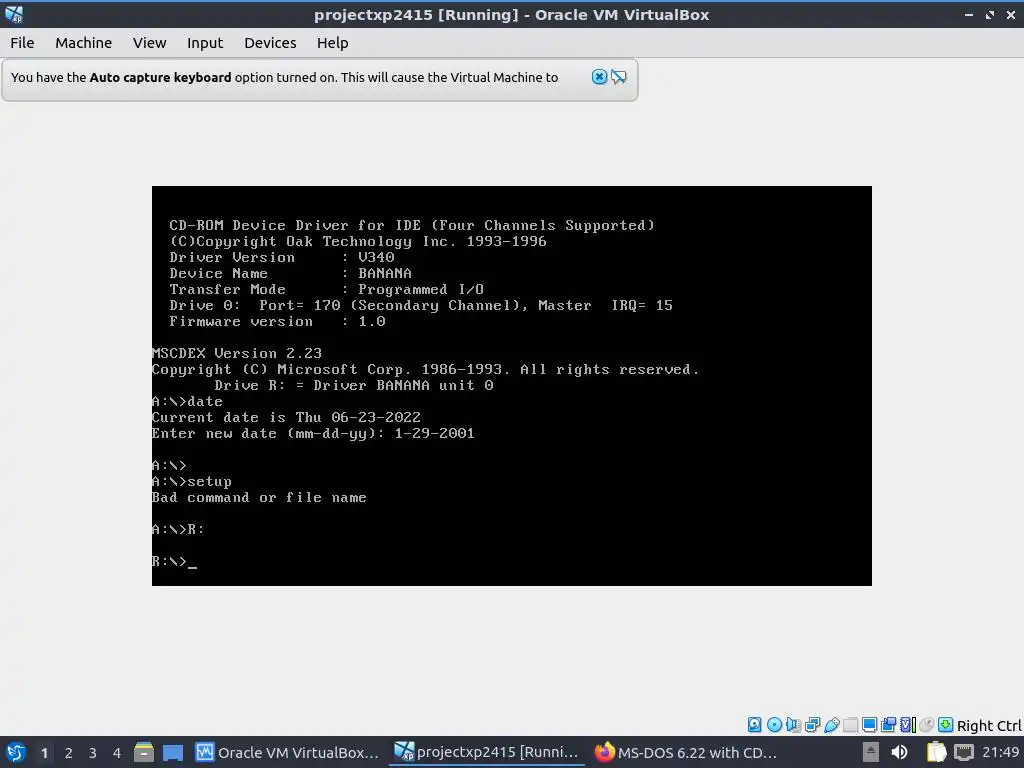The image size is (1024, 768).
Task: Open the file manager launcher icon
Action: 144,752
